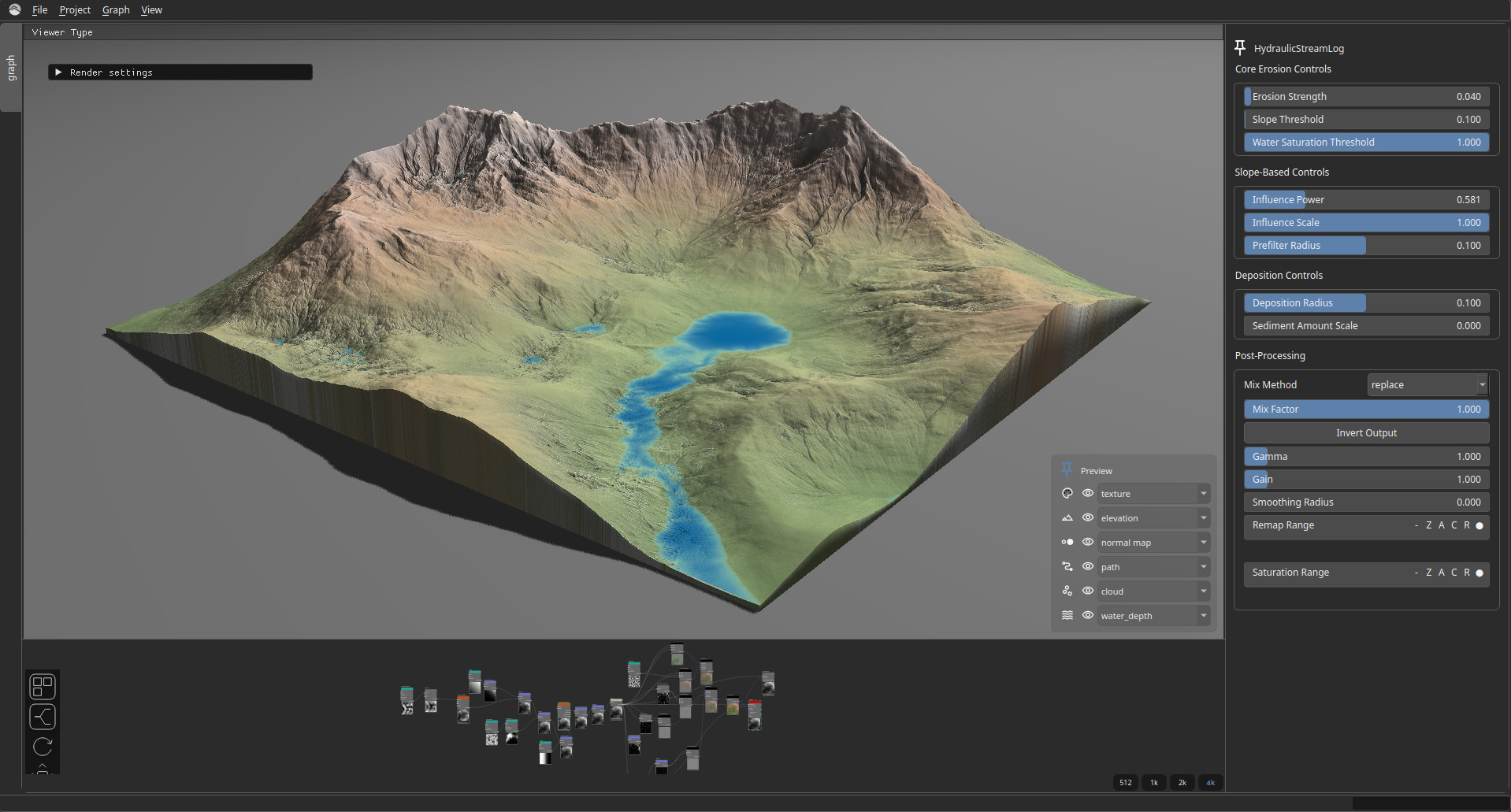Click the Invert Output button
Screen dimensions: 1511x812
pos(1366,433)
